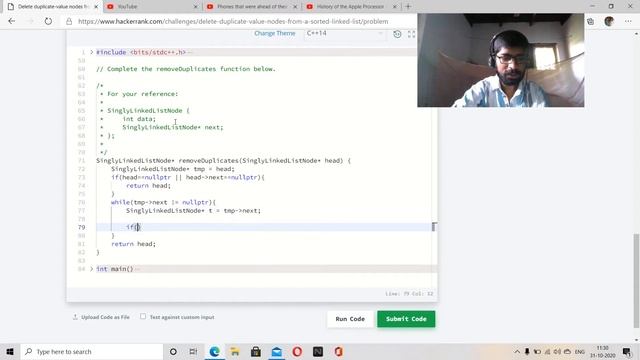Click the Line/Col status indicator
640x360 pixels.
[x=409, y=293]
